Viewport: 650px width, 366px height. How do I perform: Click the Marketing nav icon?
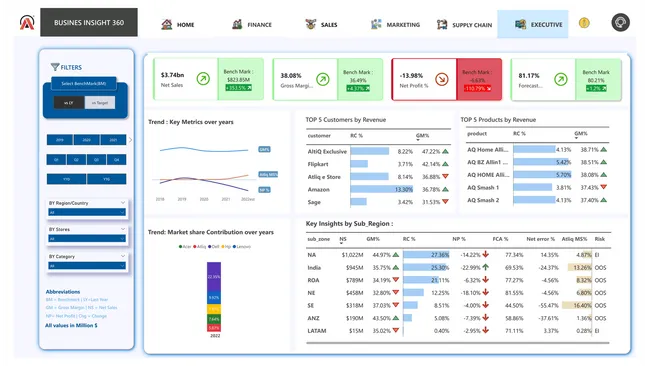(376, 24)
